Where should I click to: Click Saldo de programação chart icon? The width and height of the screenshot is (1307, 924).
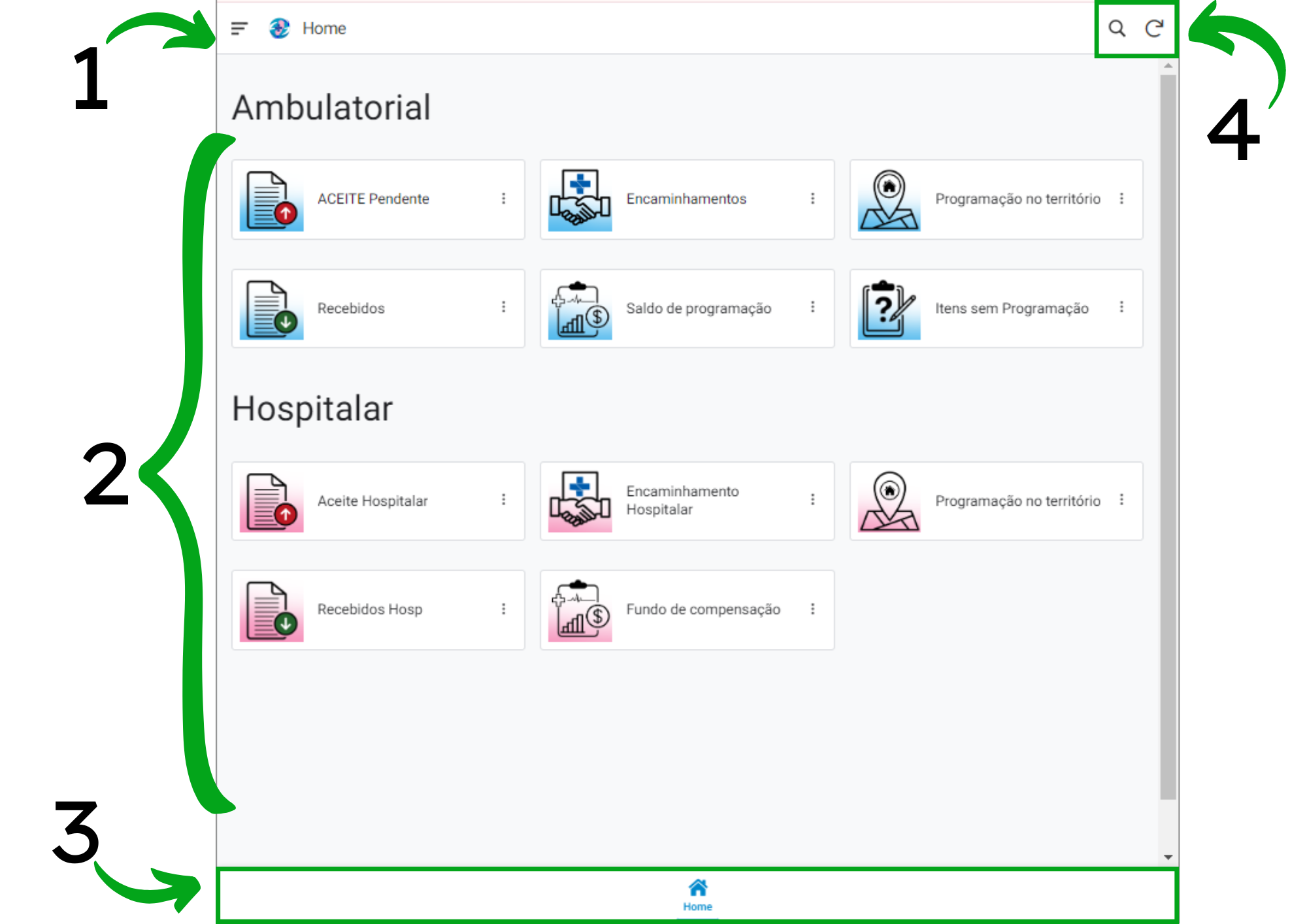click(x=580, y=309)
